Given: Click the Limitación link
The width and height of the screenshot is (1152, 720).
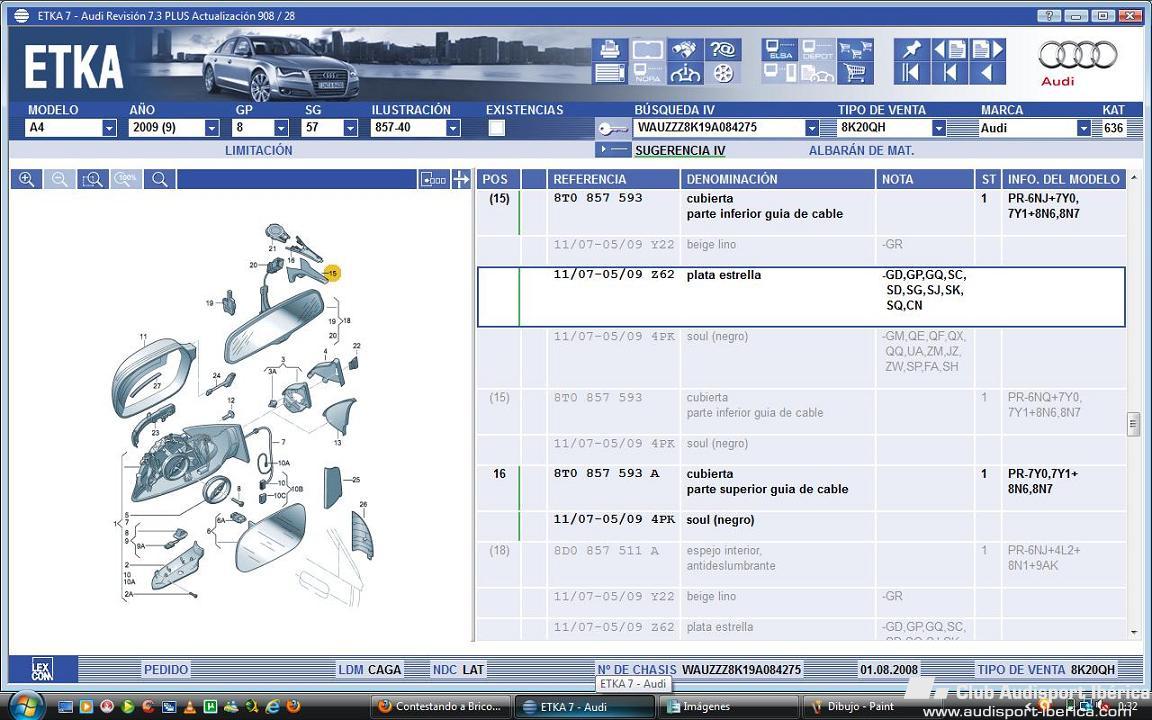Looking at the screenshot, I should tap(259, 150).
